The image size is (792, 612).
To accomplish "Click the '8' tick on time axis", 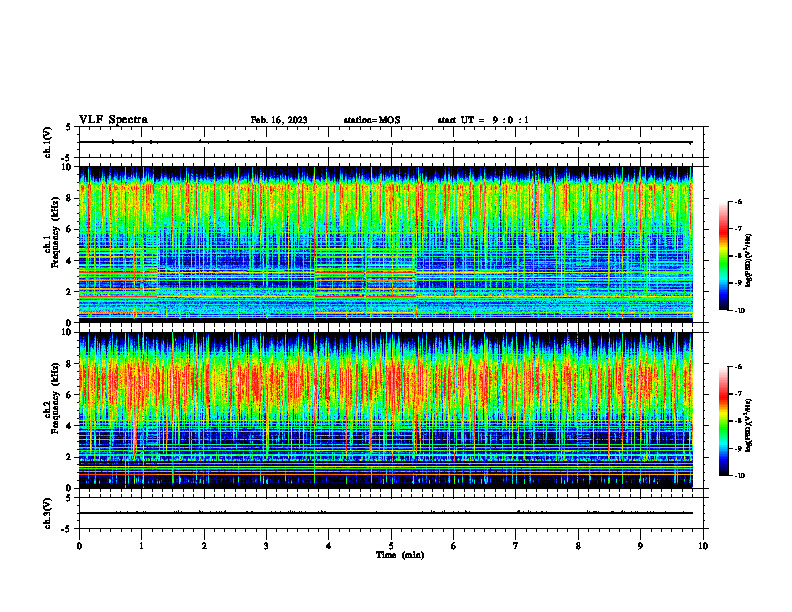I will pyautogui.click(x=578, y=546).
